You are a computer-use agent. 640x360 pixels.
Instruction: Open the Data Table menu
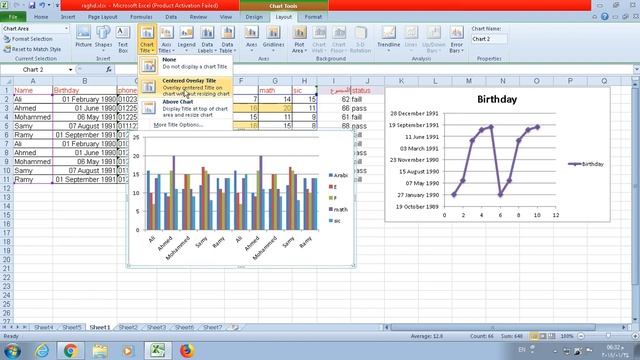[x=227, y=39]
